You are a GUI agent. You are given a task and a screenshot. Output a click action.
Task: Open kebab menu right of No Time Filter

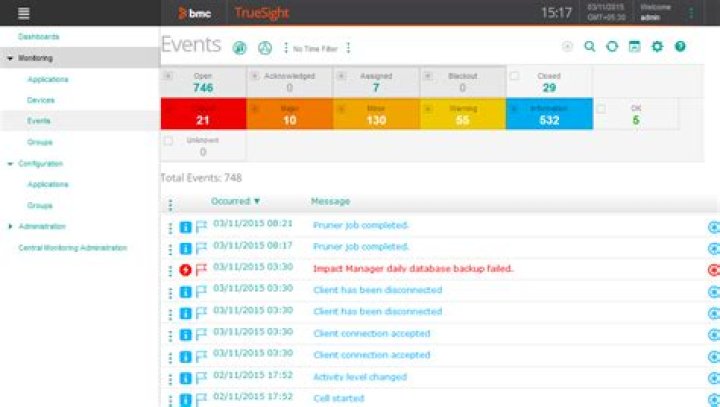pyautogui.click(x=349, y=48)
